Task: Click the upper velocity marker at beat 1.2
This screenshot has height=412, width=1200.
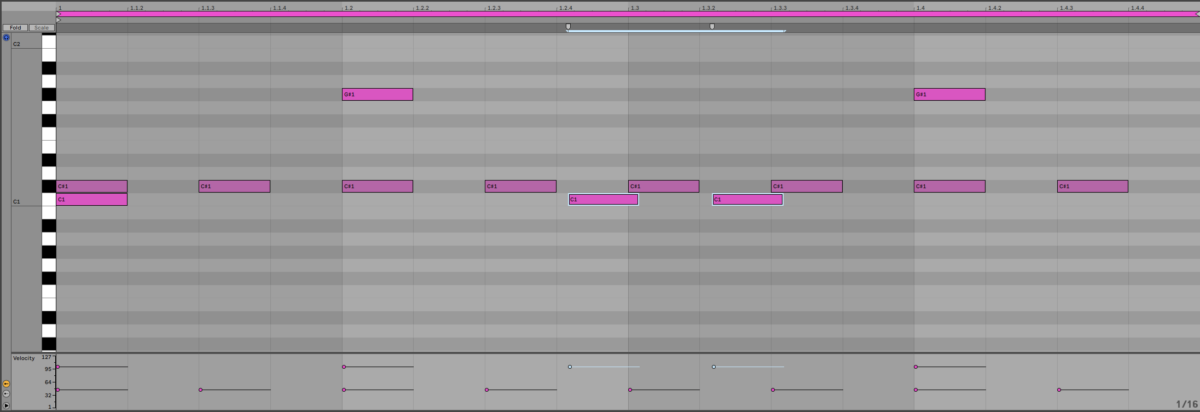Action: [x=344, y=367]
